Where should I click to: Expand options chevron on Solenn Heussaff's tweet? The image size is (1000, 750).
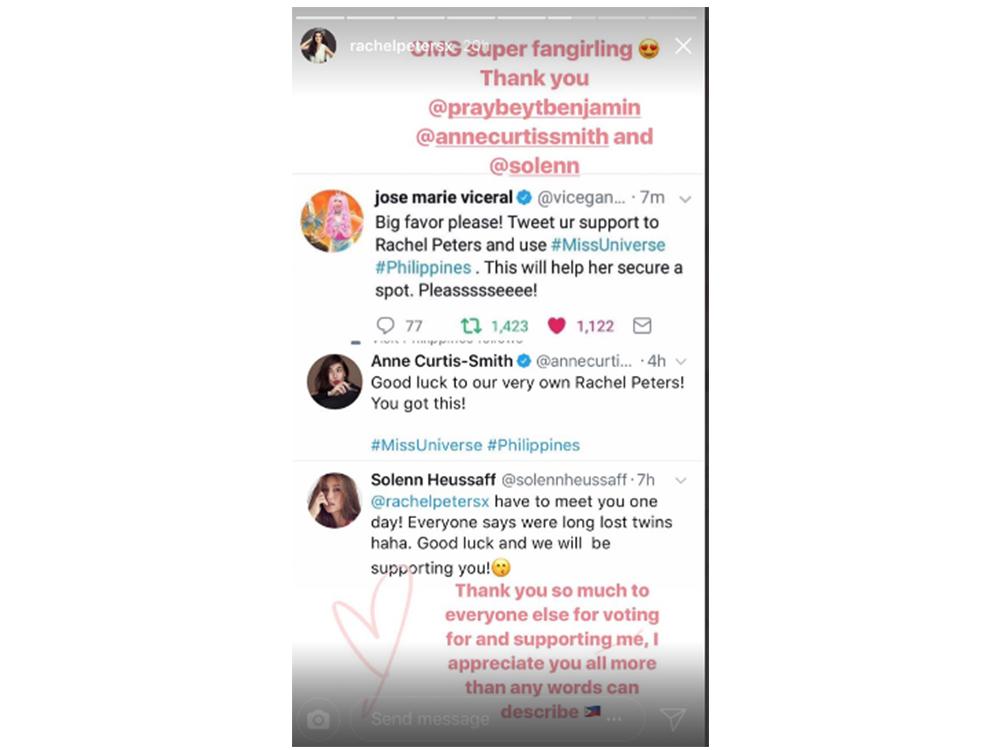pos(681,480)
